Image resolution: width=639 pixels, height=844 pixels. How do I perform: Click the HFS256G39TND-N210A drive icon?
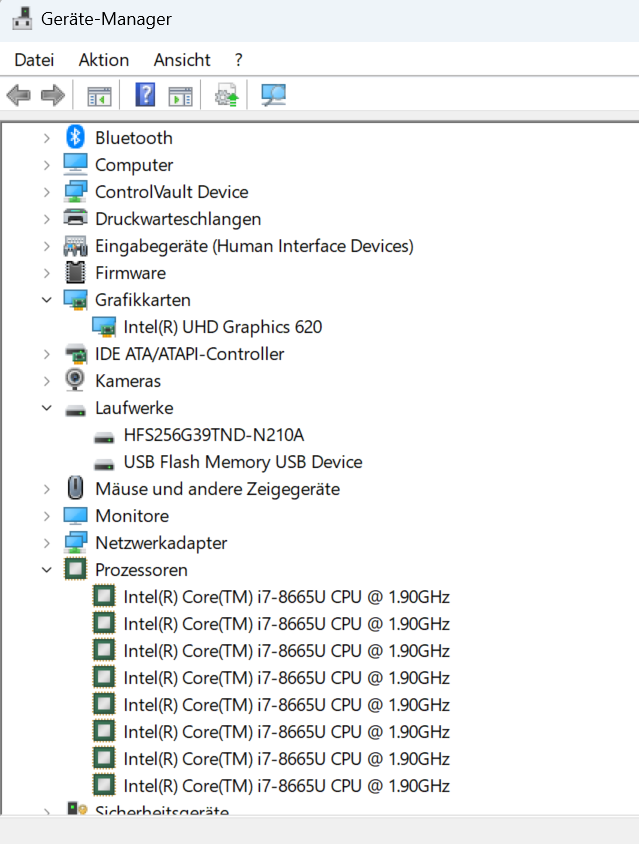104,438
